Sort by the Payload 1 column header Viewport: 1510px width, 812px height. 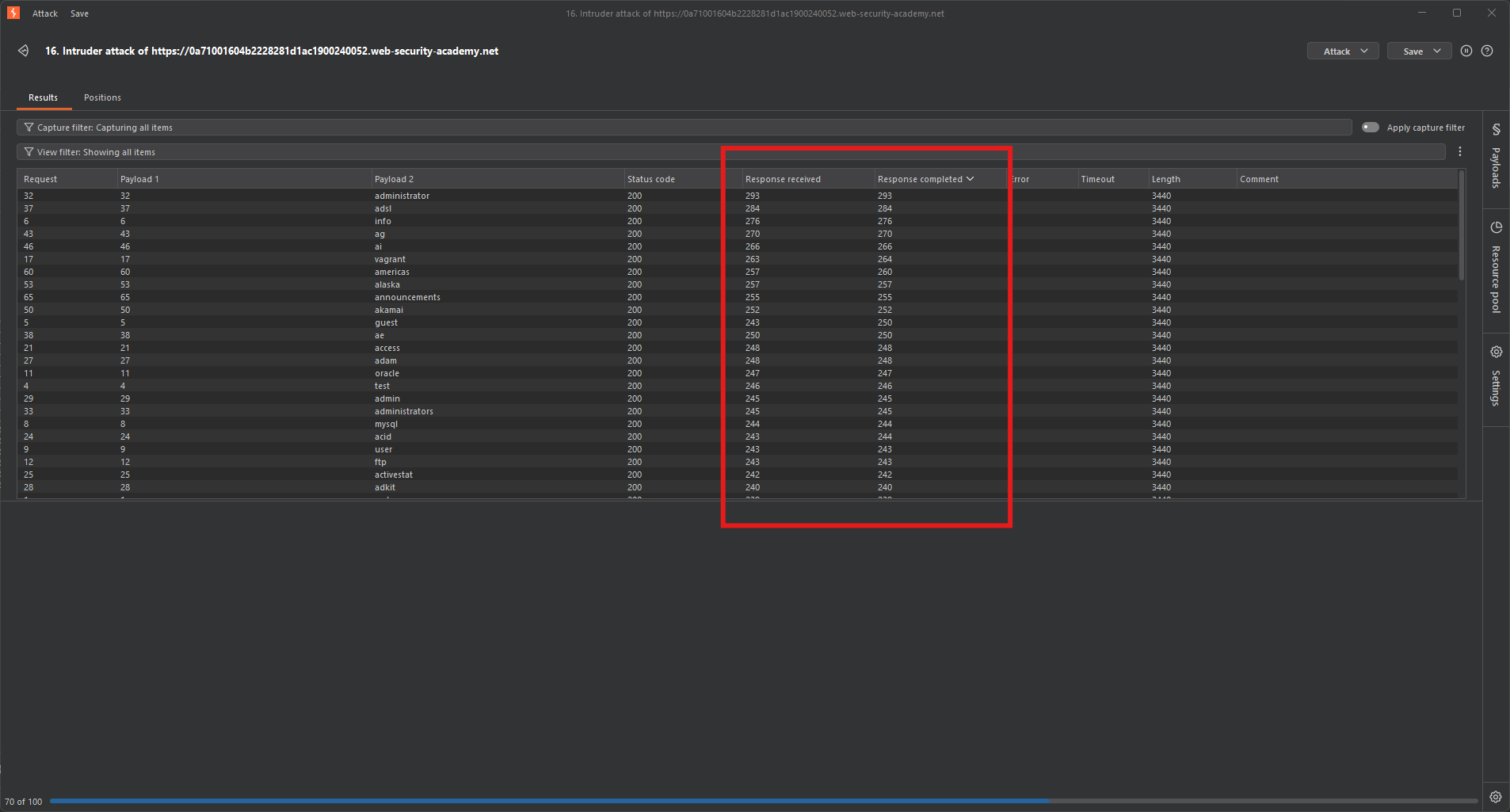tap(245, 179)
